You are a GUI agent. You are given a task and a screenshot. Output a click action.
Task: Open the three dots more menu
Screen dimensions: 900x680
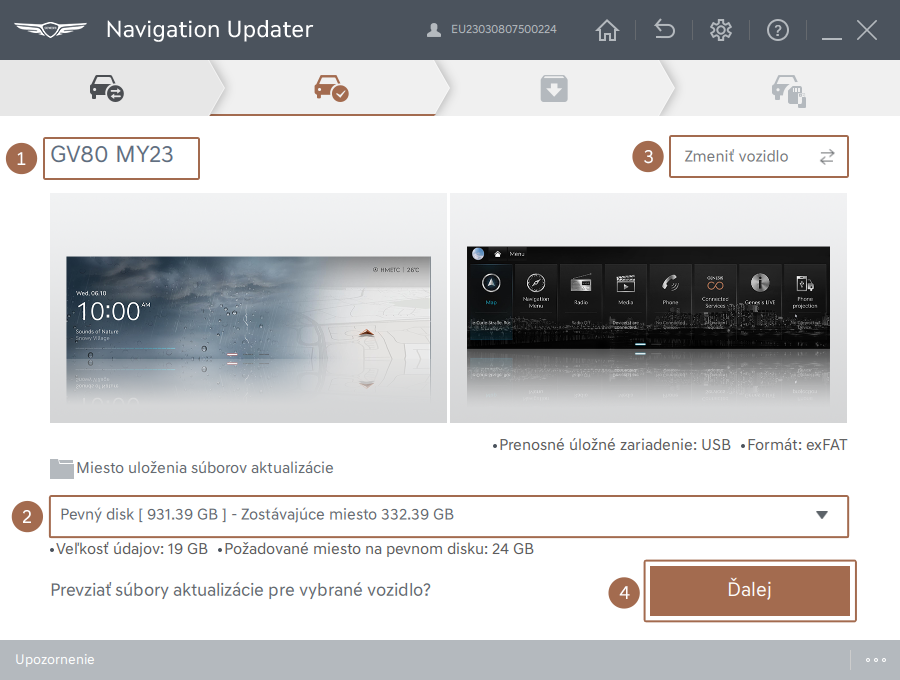point(876,660)
